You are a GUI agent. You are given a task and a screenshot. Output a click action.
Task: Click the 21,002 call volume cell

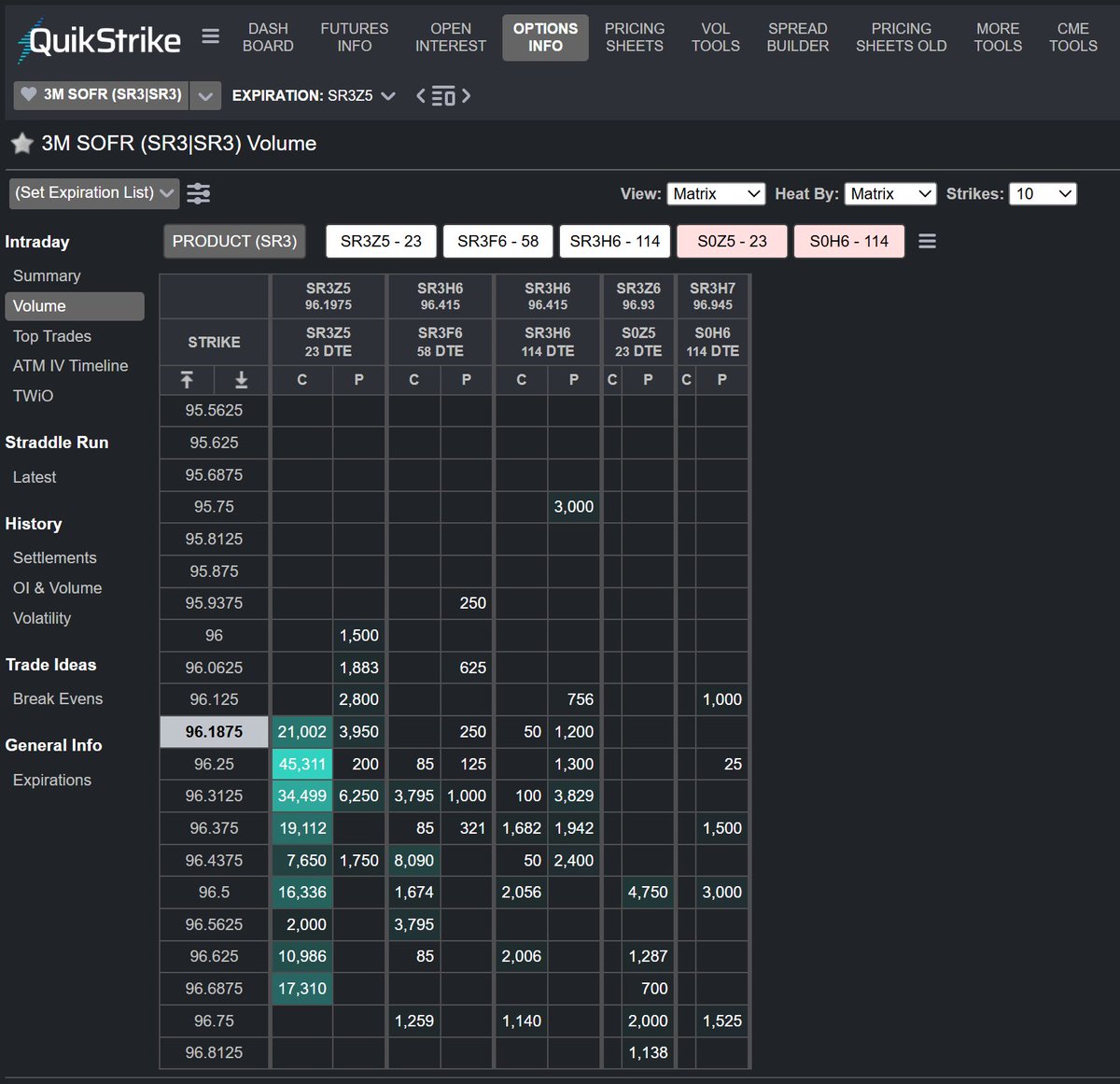pyautogui.click(x=302, y=732)
